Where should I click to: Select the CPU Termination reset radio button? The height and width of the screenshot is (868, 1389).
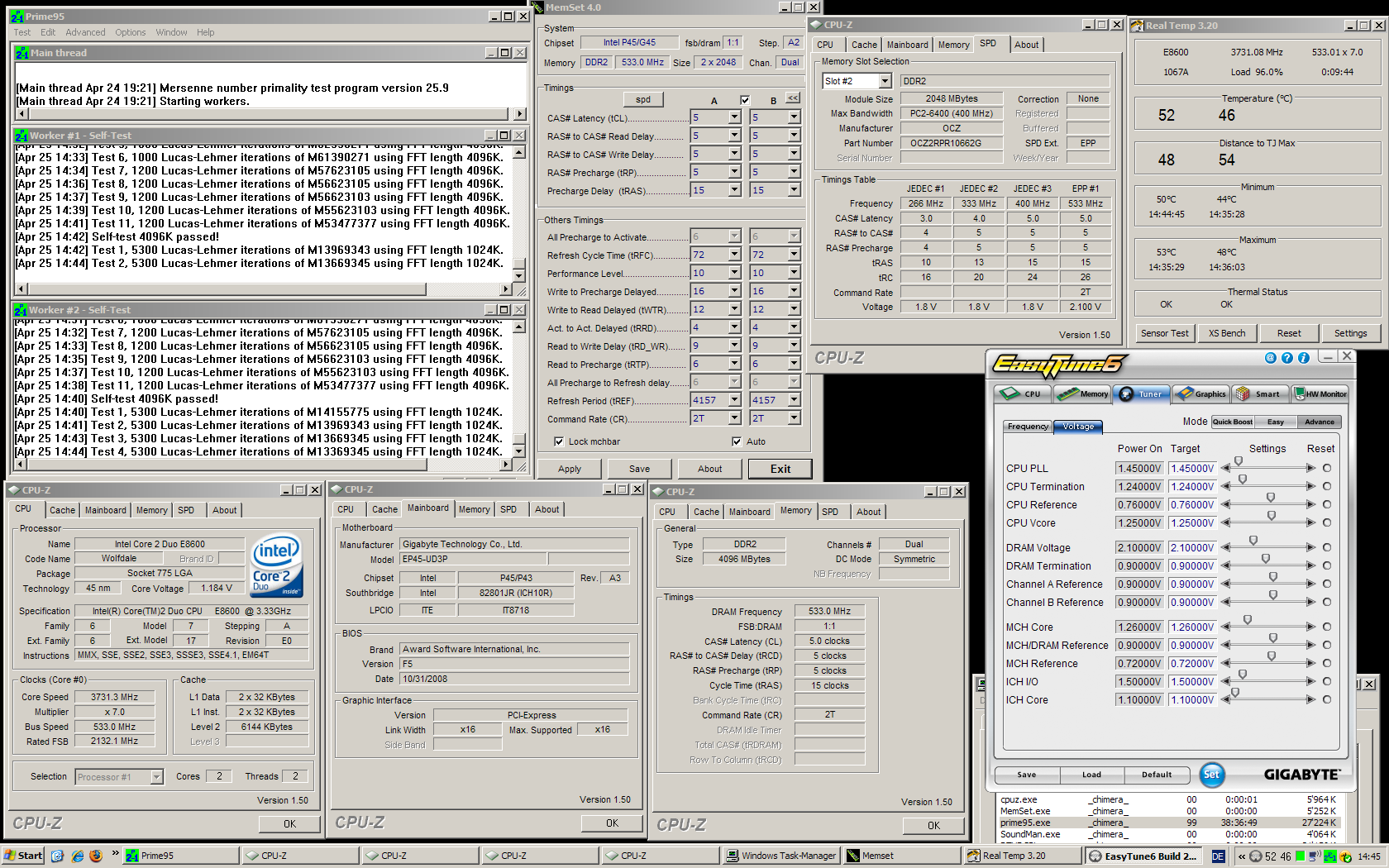point(1327,486)
